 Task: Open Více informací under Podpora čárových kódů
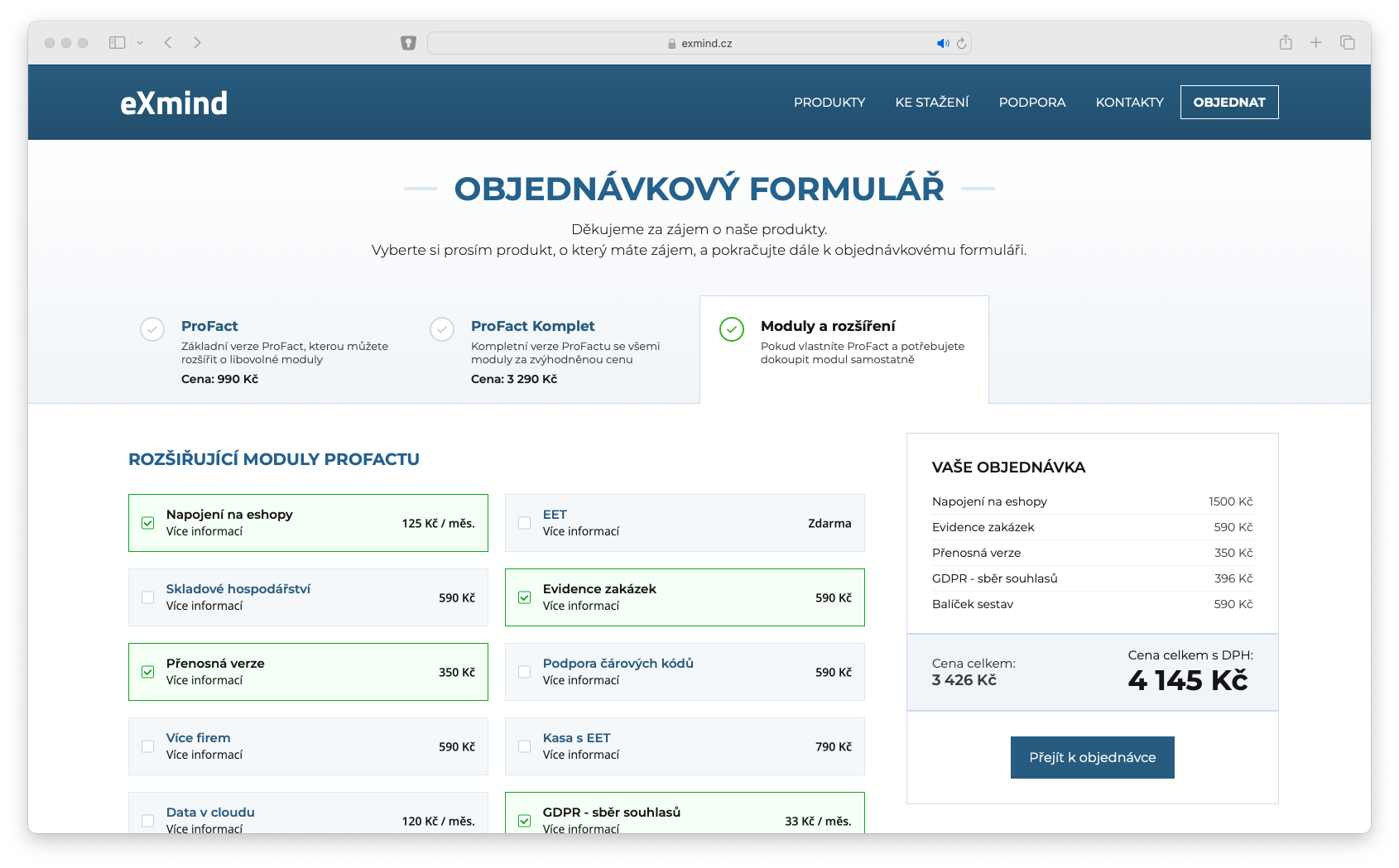[581, 680]
